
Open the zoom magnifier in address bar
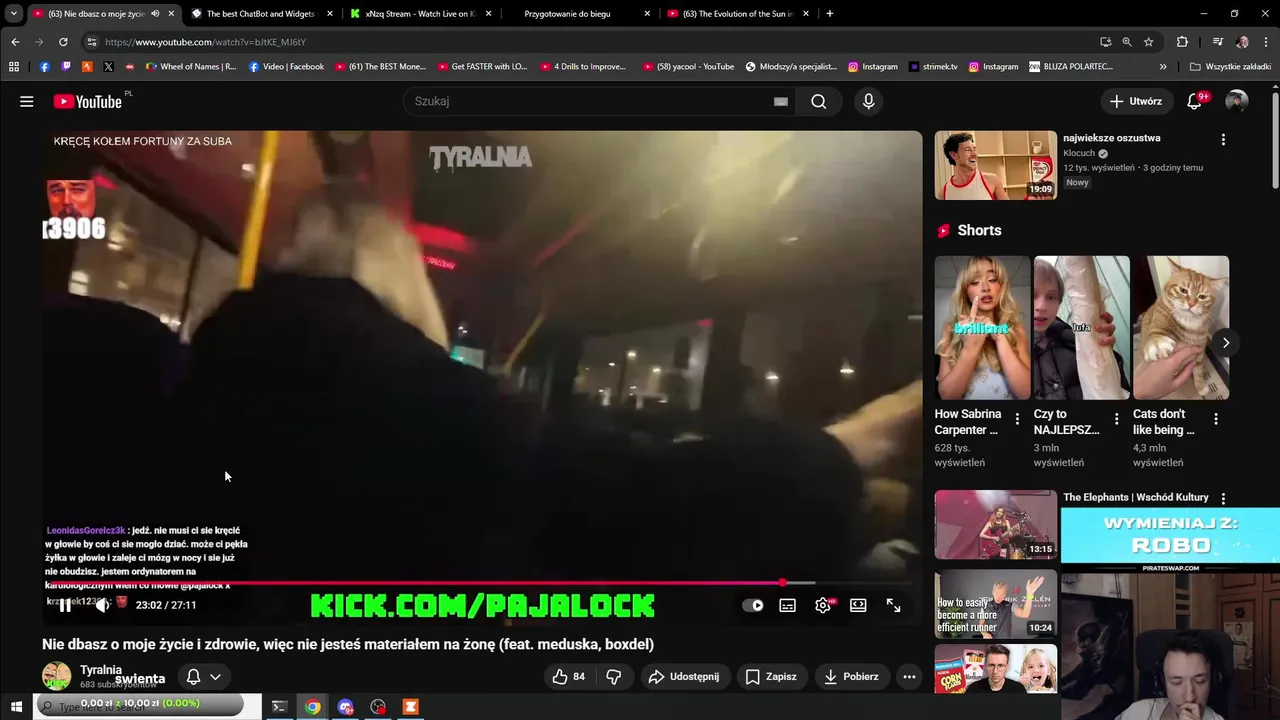1127,42
